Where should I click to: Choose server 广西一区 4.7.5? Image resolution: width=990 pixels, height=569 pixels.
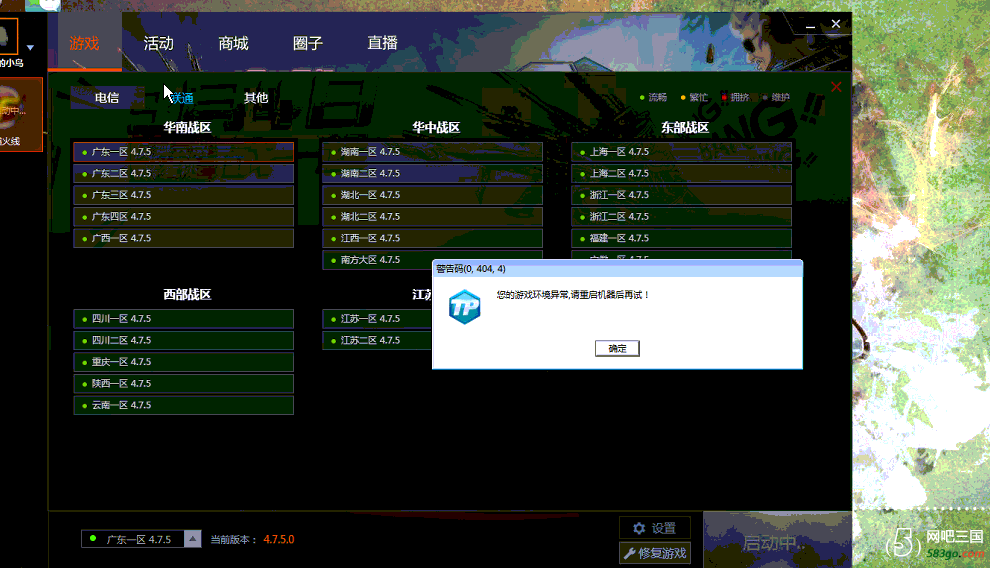click(x=184, y=238)
